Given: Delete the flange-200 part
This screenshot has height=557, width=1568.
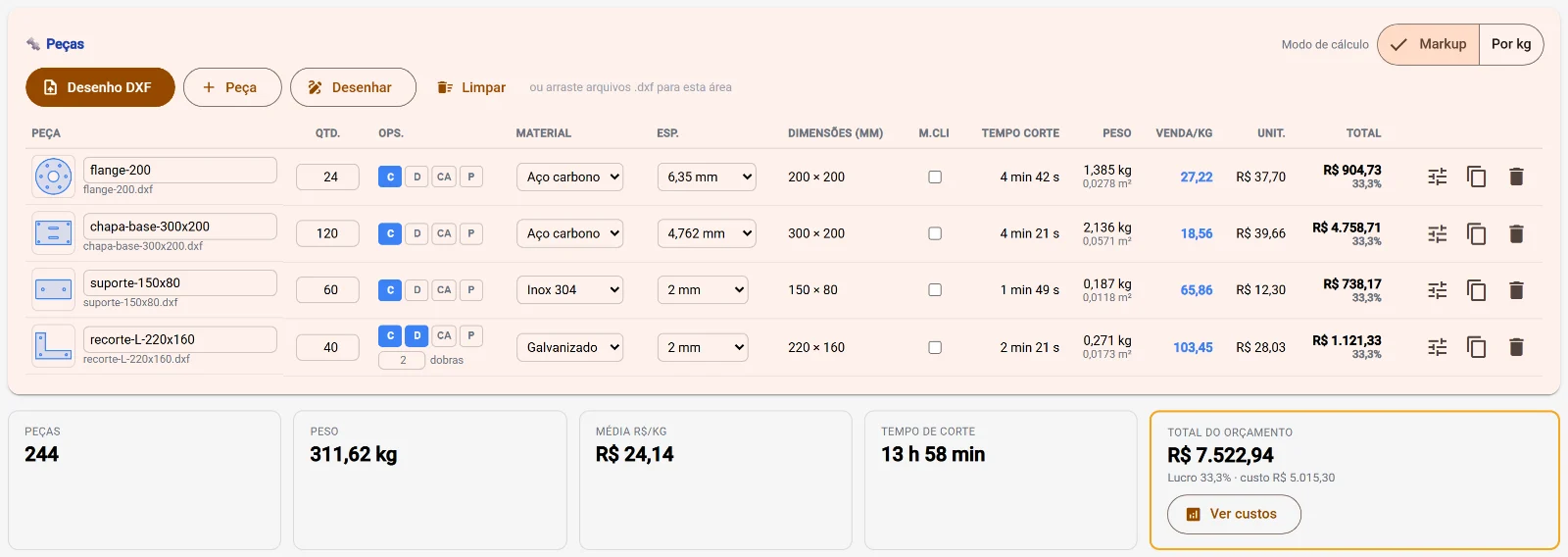Looking at the screenshot, I should (1516, 177).
